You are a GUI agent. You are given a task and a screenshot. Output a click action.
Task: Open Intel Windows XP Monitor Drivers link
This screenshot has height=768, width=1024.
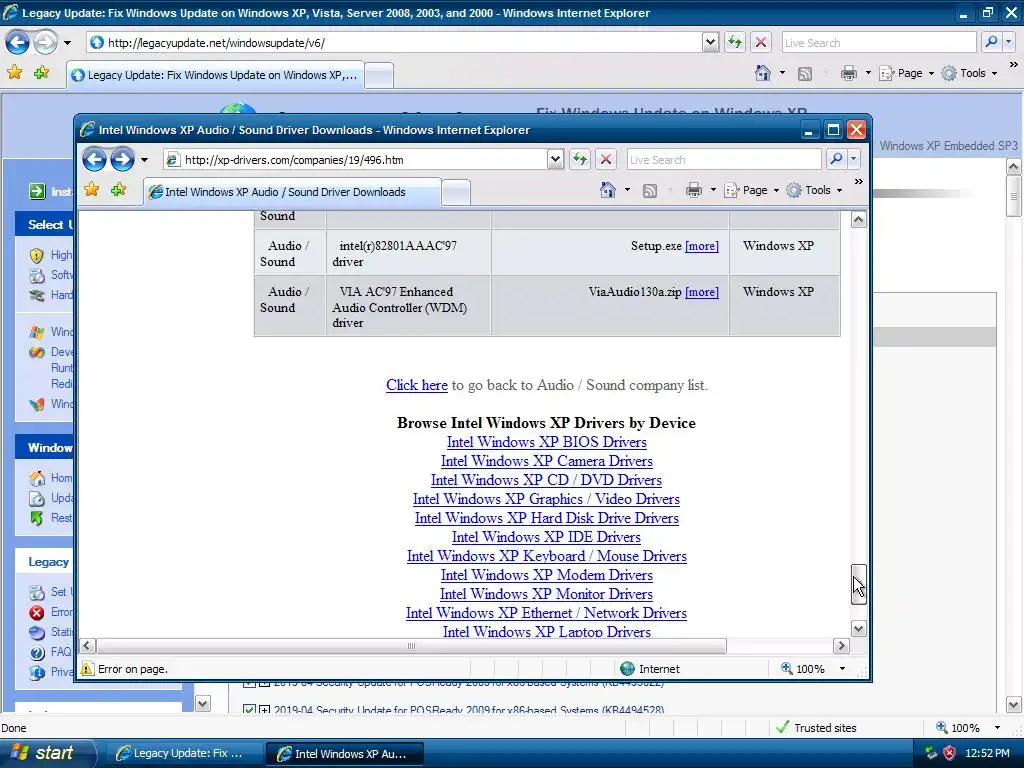tap(546, 594)
